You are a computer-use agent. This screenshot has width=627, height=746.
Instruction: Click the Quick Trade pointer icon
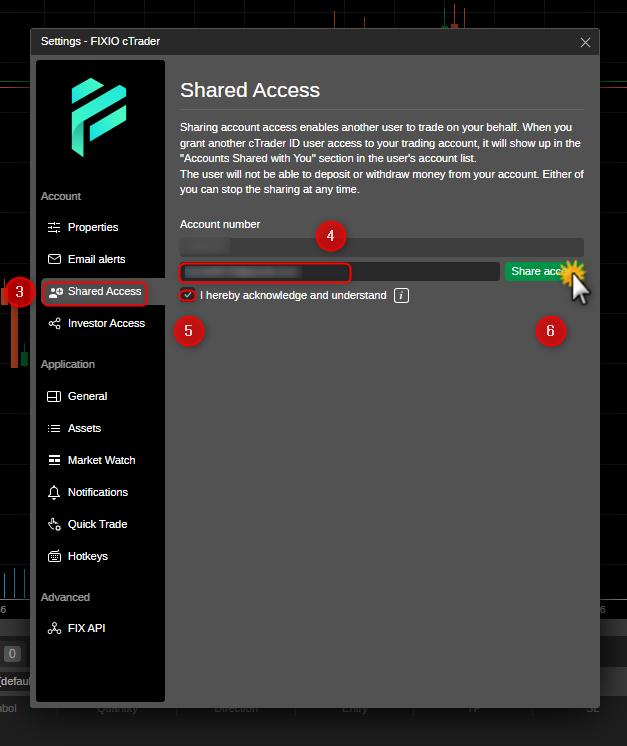click(x=54, y=524)
